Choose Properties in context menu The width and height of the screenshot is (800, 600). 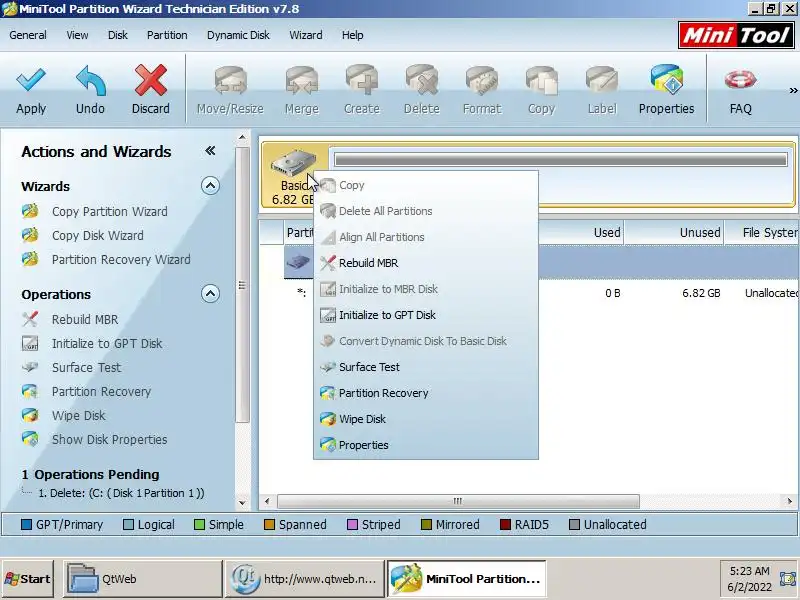426,445
